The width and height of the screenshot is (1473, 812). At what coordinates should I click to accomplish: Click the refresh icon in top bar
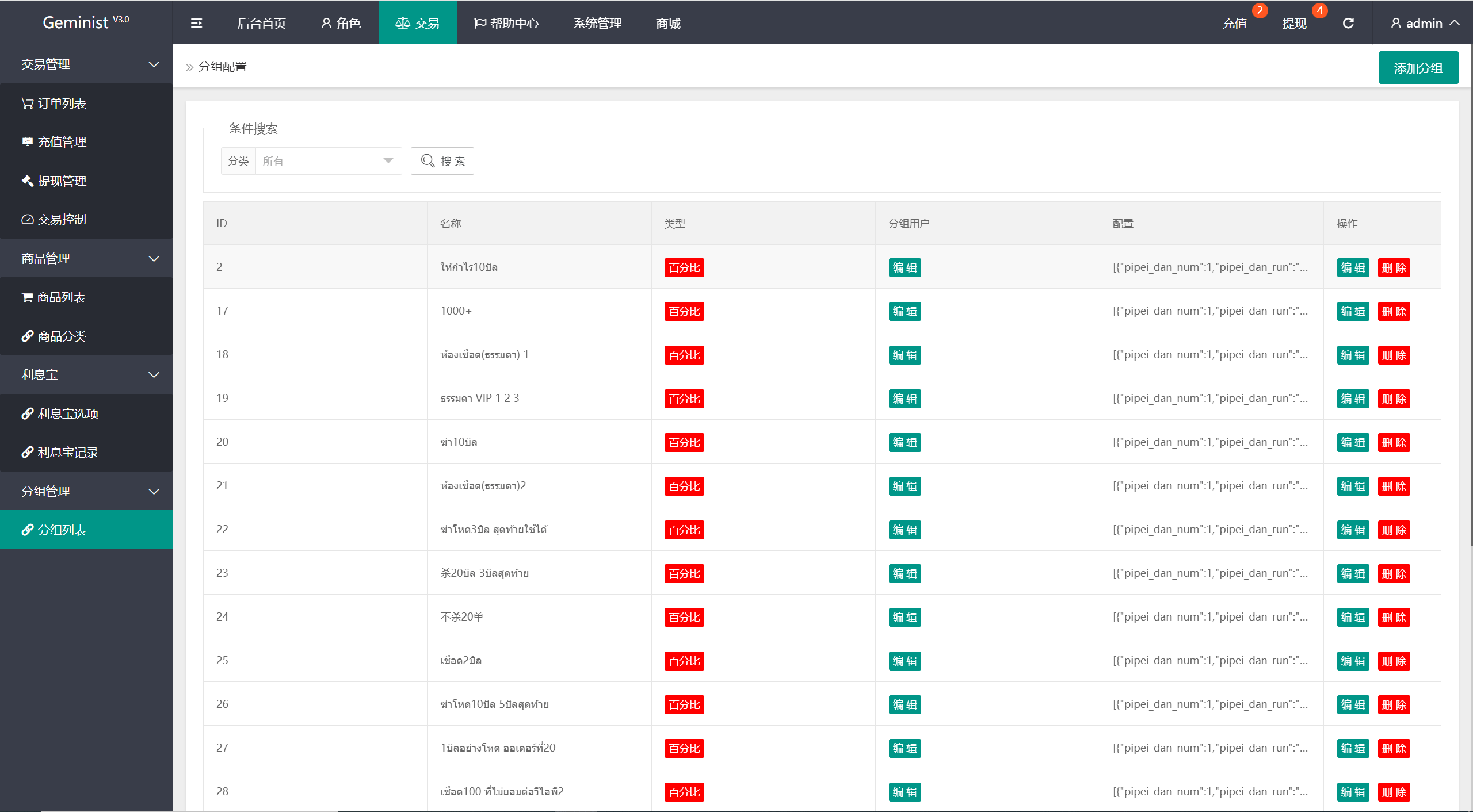click(1348, 23)
